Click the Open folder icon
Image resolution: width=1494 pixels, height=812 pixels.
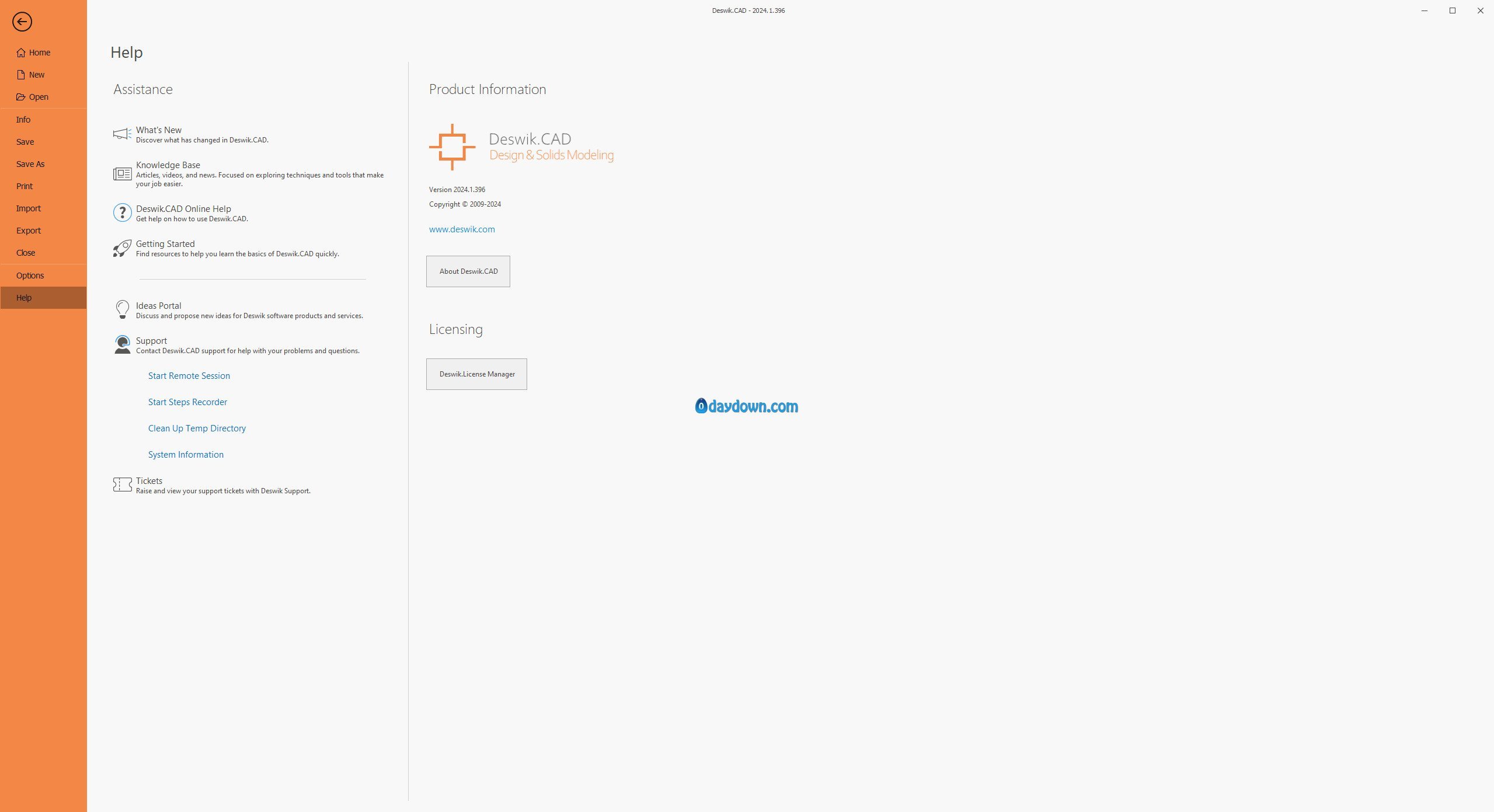click(x=21, y=97)
